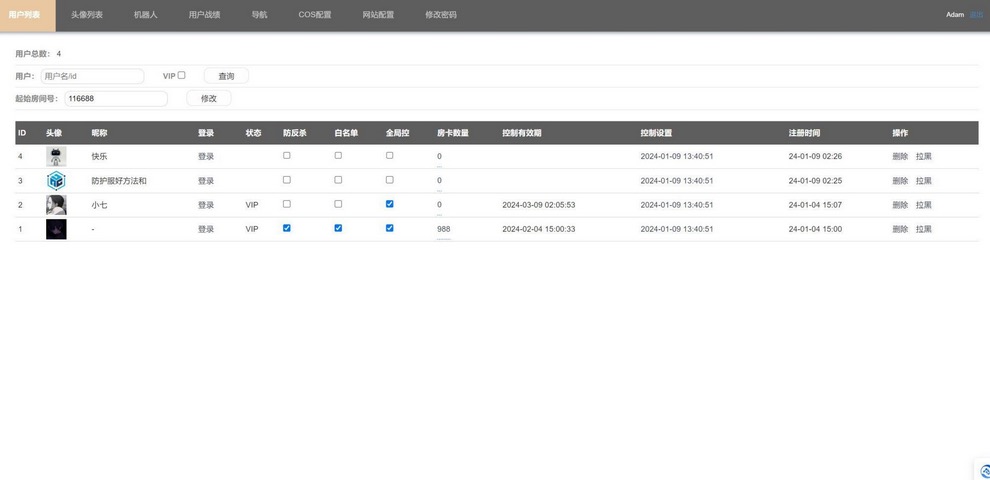Check 防反杀 for user 快乐
990x480 pixels.
point(287,156)
